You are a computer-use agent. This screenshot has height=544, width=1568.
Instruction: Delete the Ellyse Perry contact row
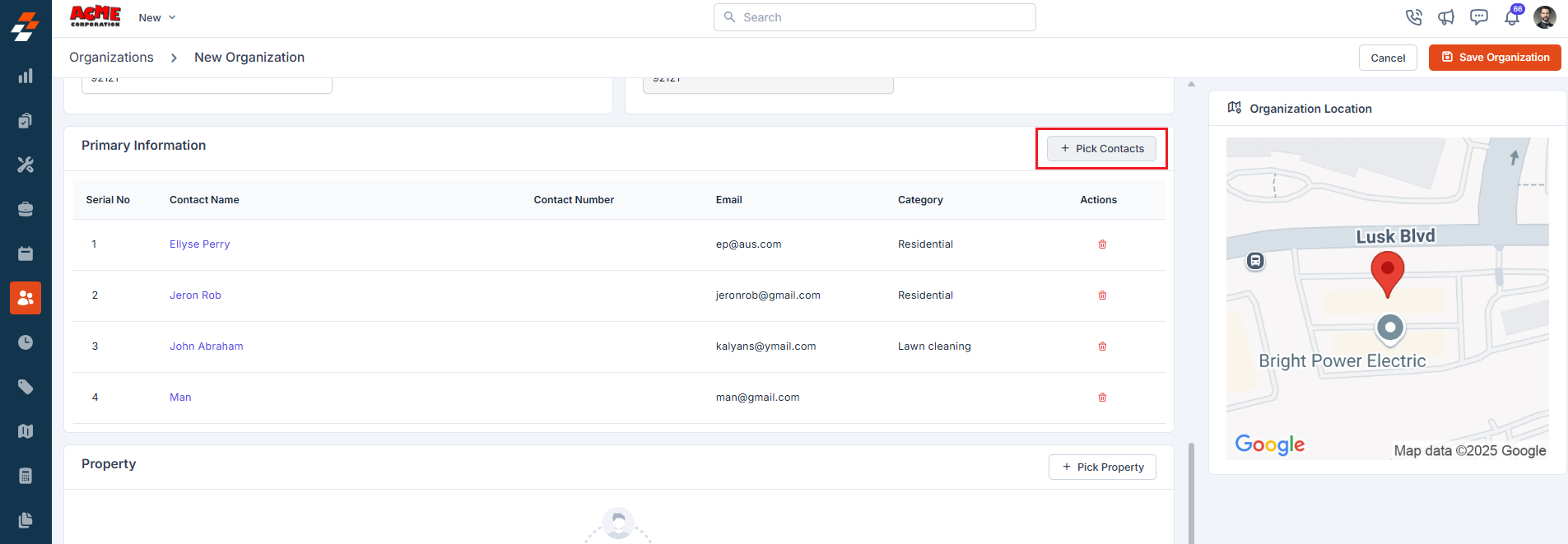click(x=1102, y=244)
